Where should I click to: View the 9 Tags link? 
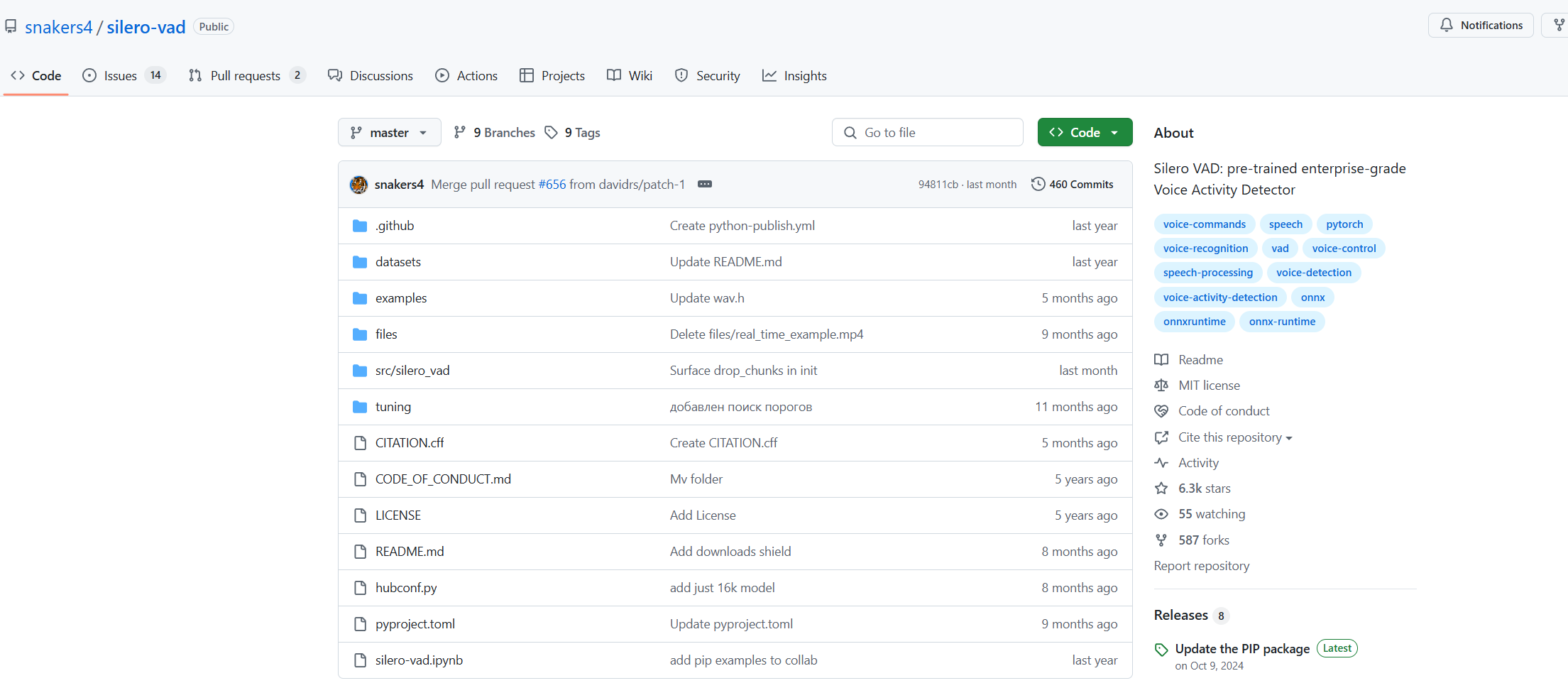pos(572,132)
